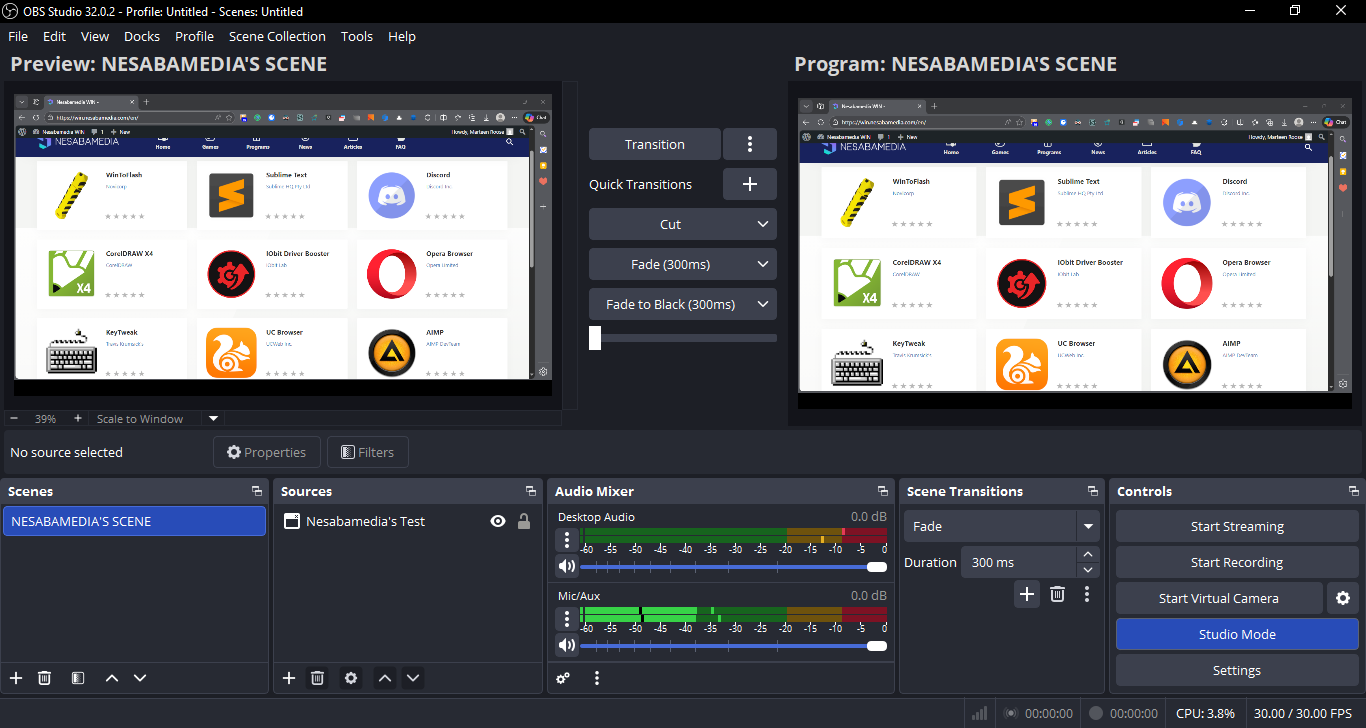The height and width of the screenshot is (728, 1366).
Task: Click the Start Streaming button
Action: (x=1236, y=526)
